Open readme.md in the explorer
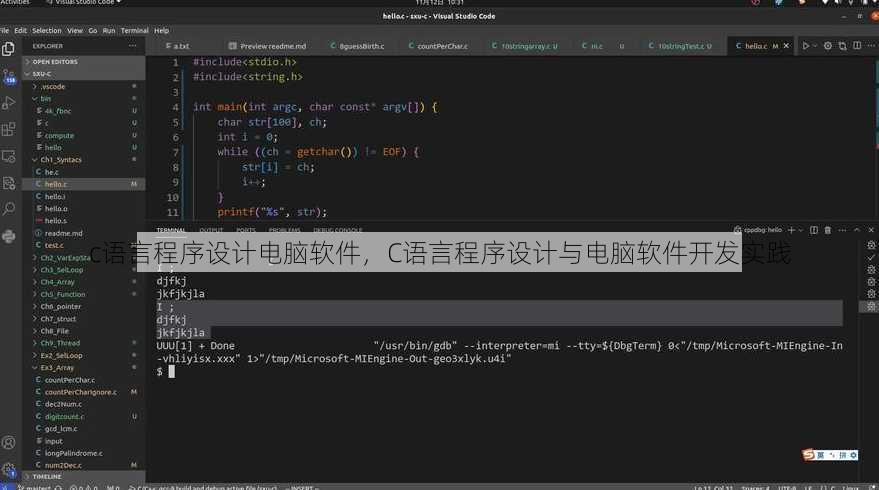The image size is (879, 490). [84, 233]
